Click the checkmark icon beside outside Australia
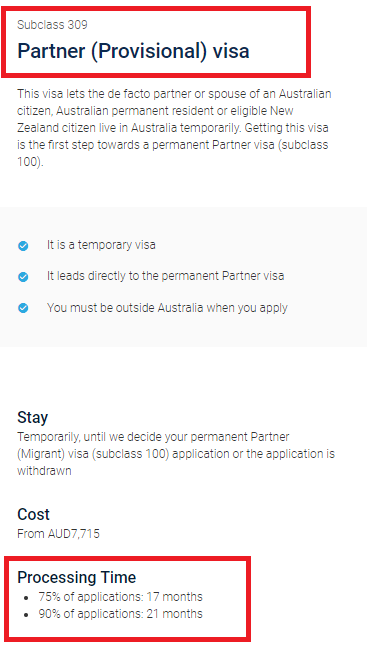Image resolution: width=367 pixels, height=647 pixels. (x=23, y=308)
